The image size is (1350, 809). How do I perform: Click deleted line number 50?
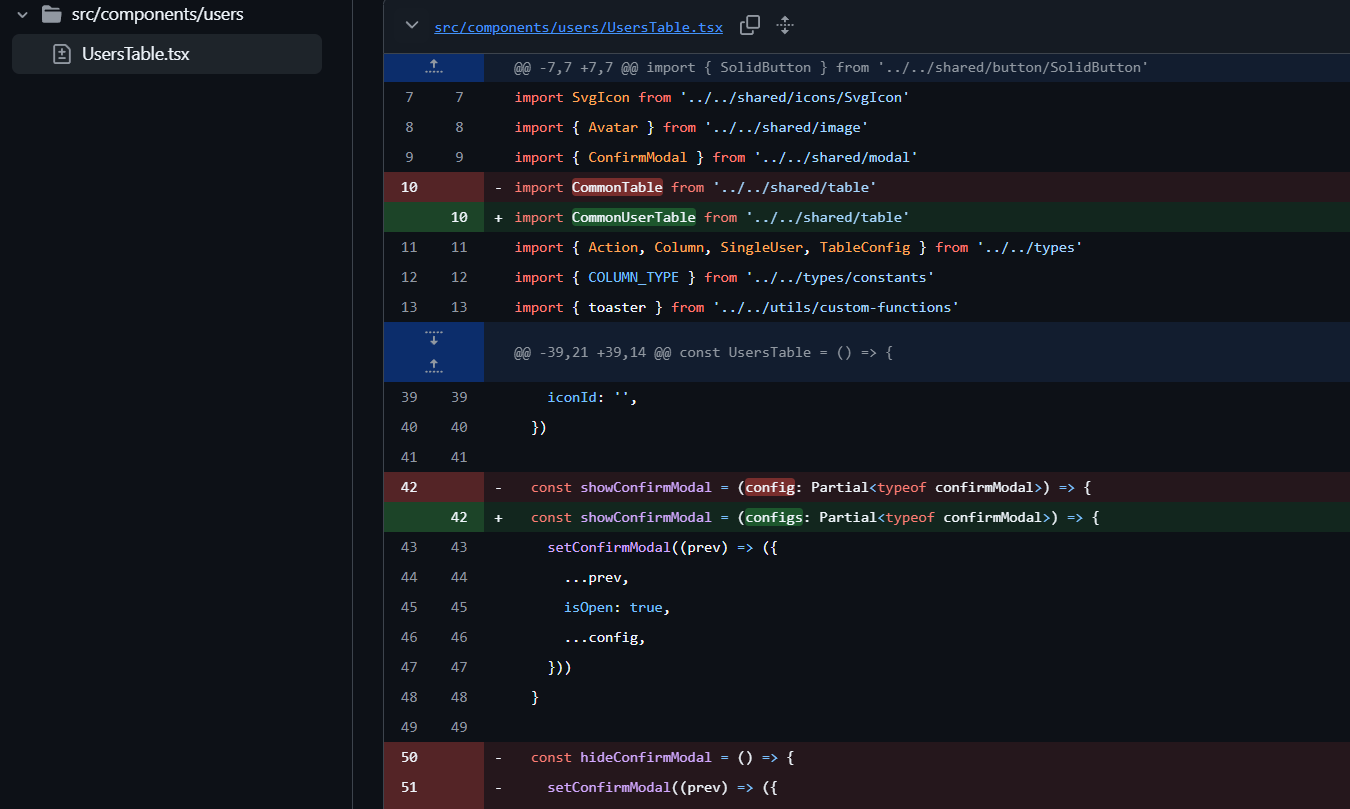[409, 757]
